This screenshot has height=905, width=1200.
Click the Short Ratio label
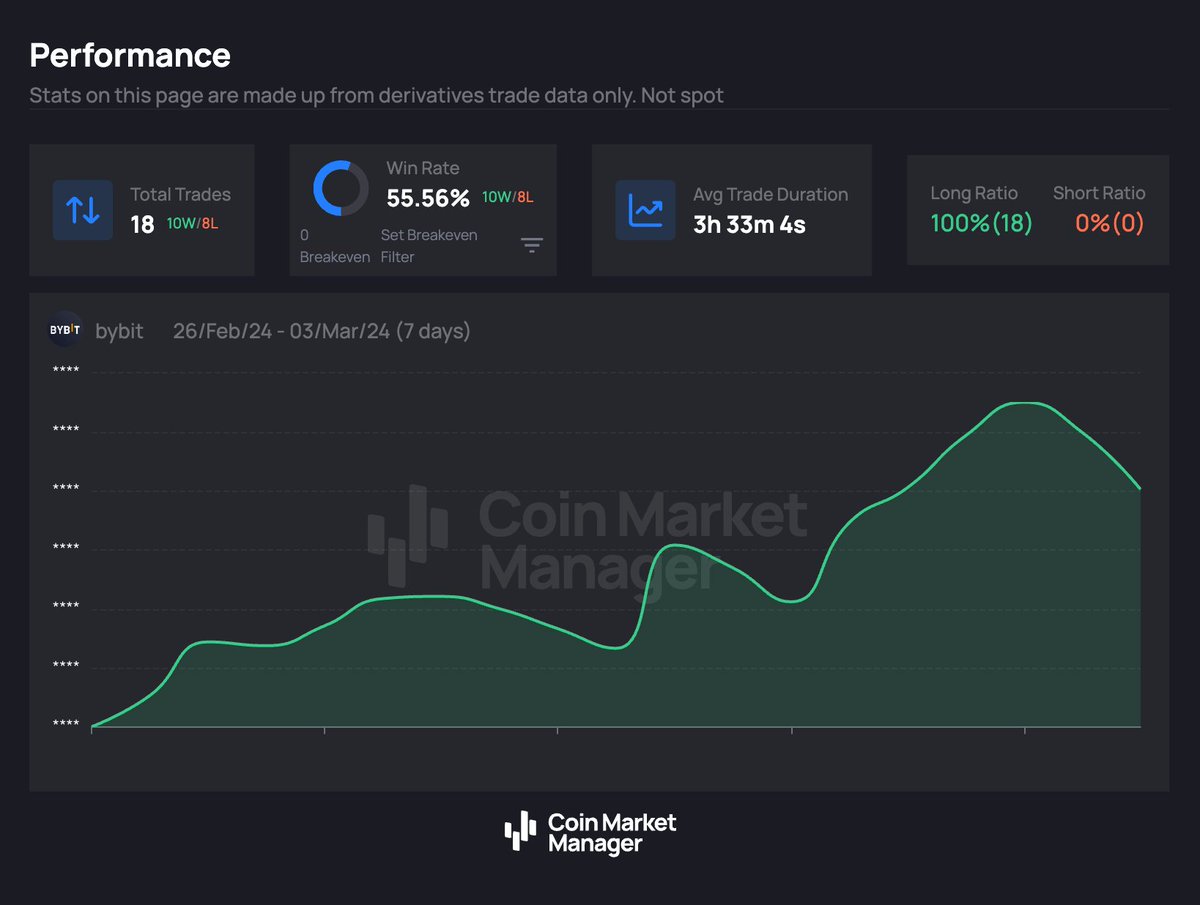(1099, 193)
